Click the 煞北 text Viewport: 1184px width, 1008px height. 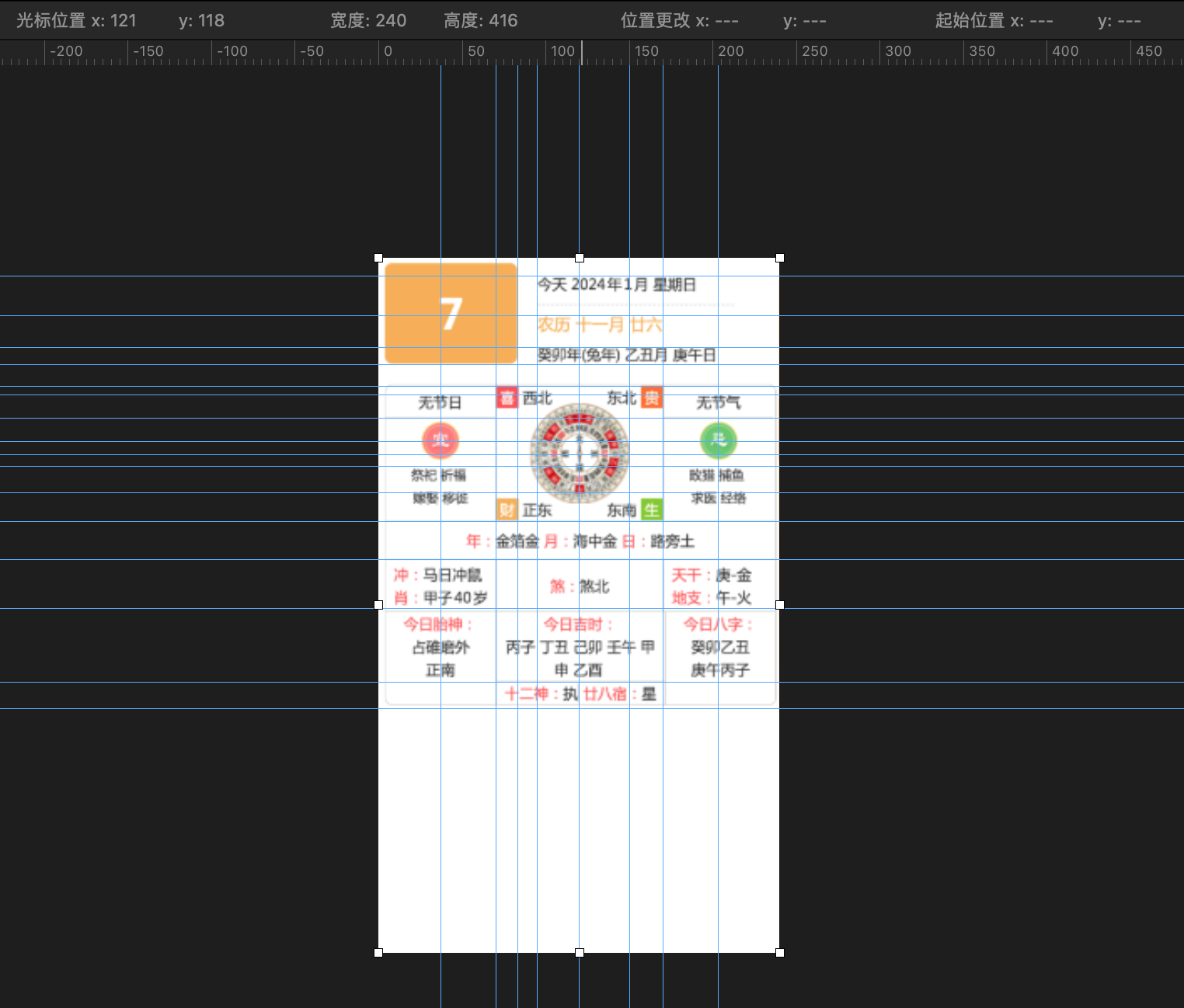tap(595, 586)
